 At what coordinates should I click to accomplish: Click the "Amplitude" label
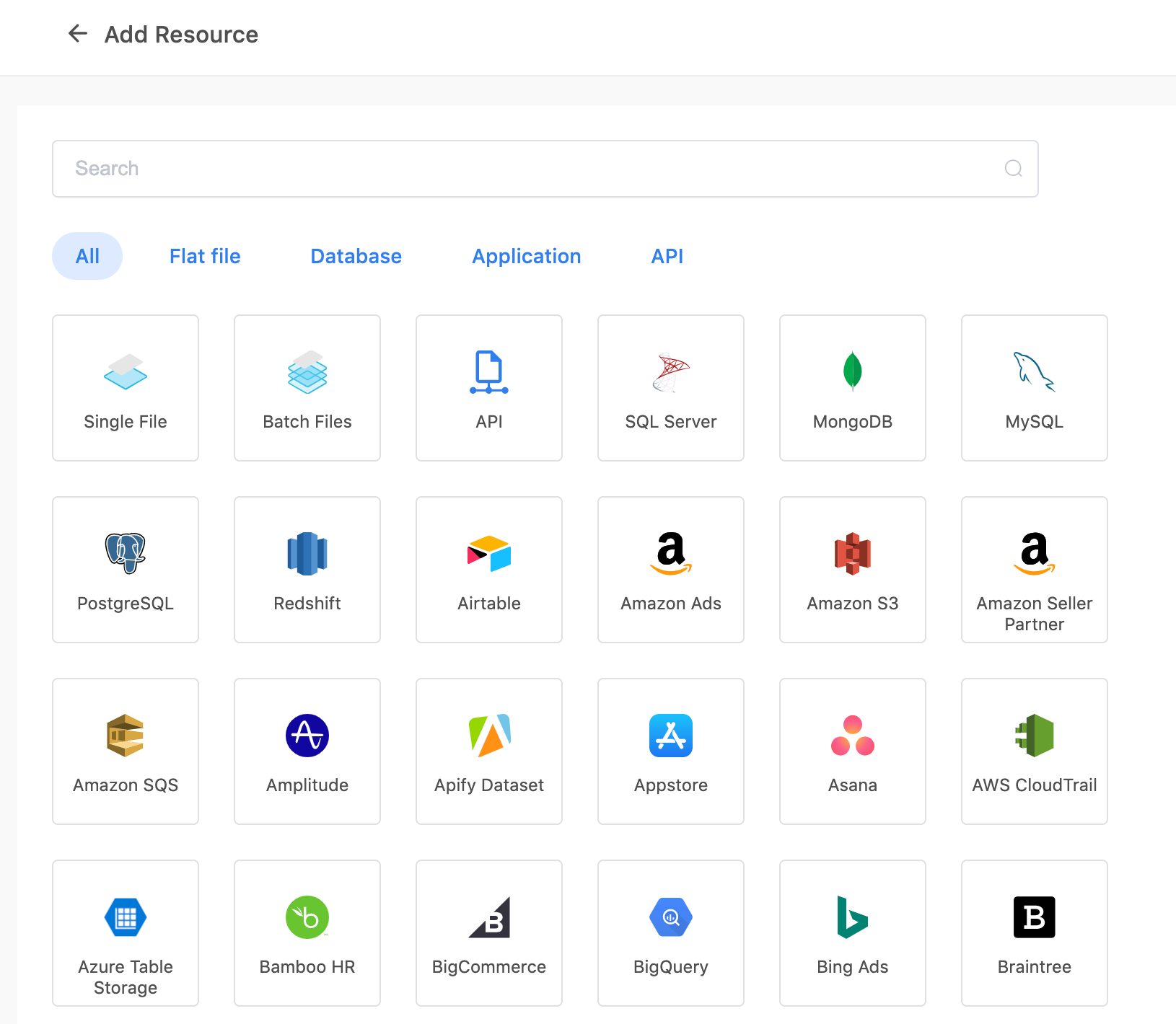(307, 785)
